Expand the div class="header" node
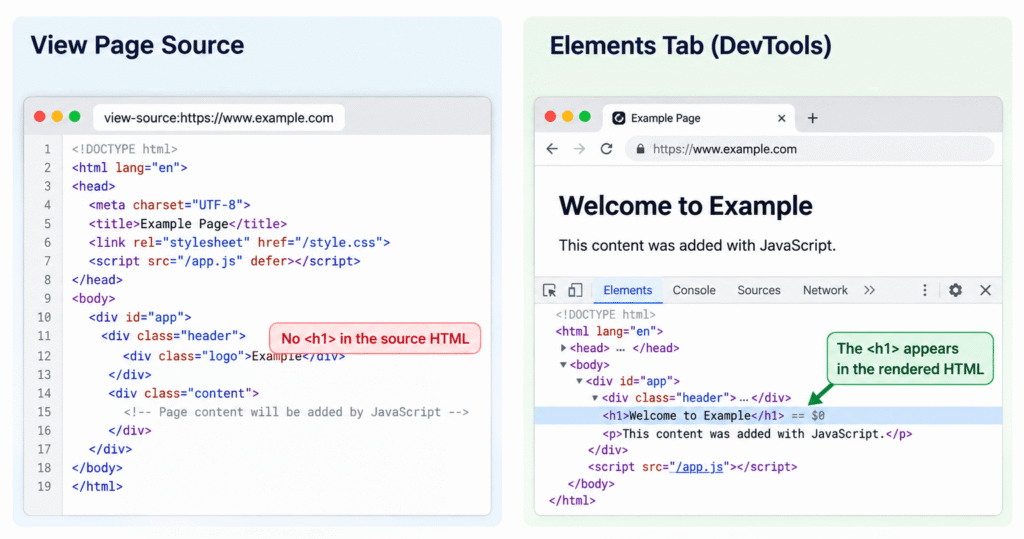This screenshot has height=539, width=1024. pos(595,397)
